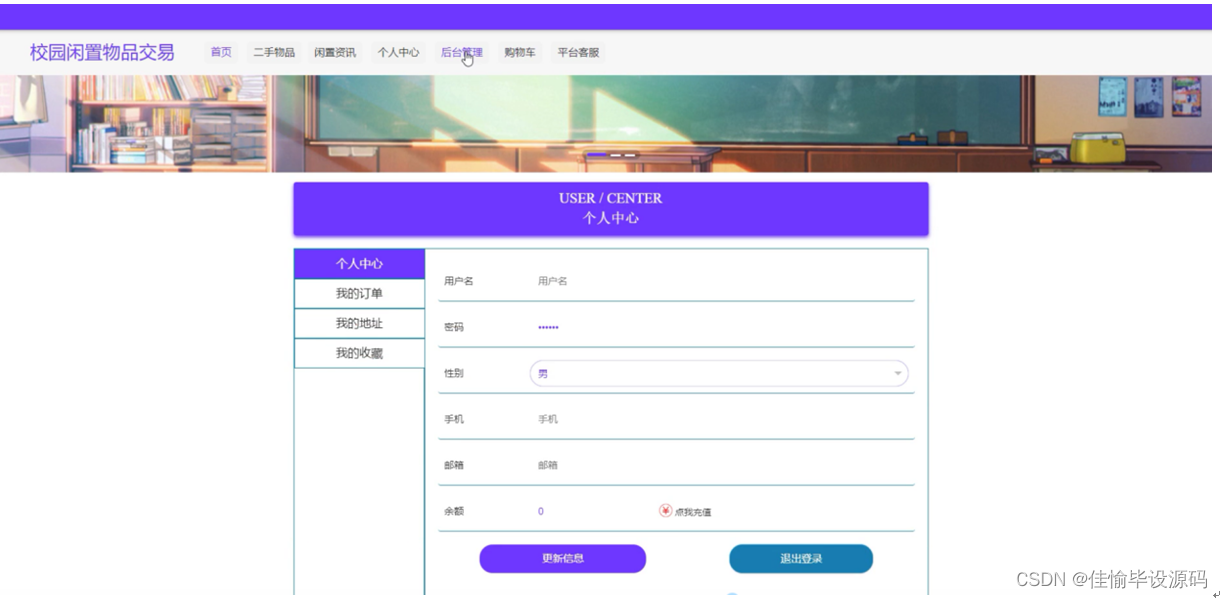
Task: Go to 个人中心 in top navigation
Action: tap(398, 52)
